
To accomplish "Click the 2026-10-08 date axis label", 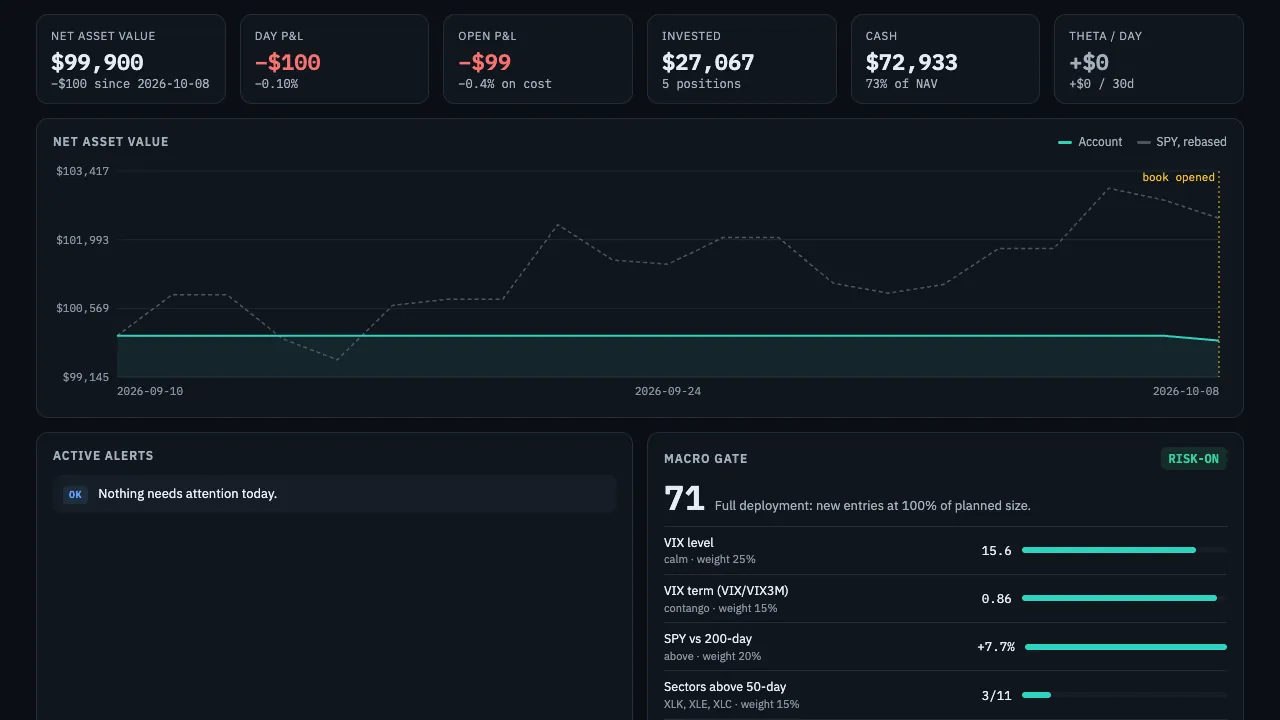I will click(1186, 391).
